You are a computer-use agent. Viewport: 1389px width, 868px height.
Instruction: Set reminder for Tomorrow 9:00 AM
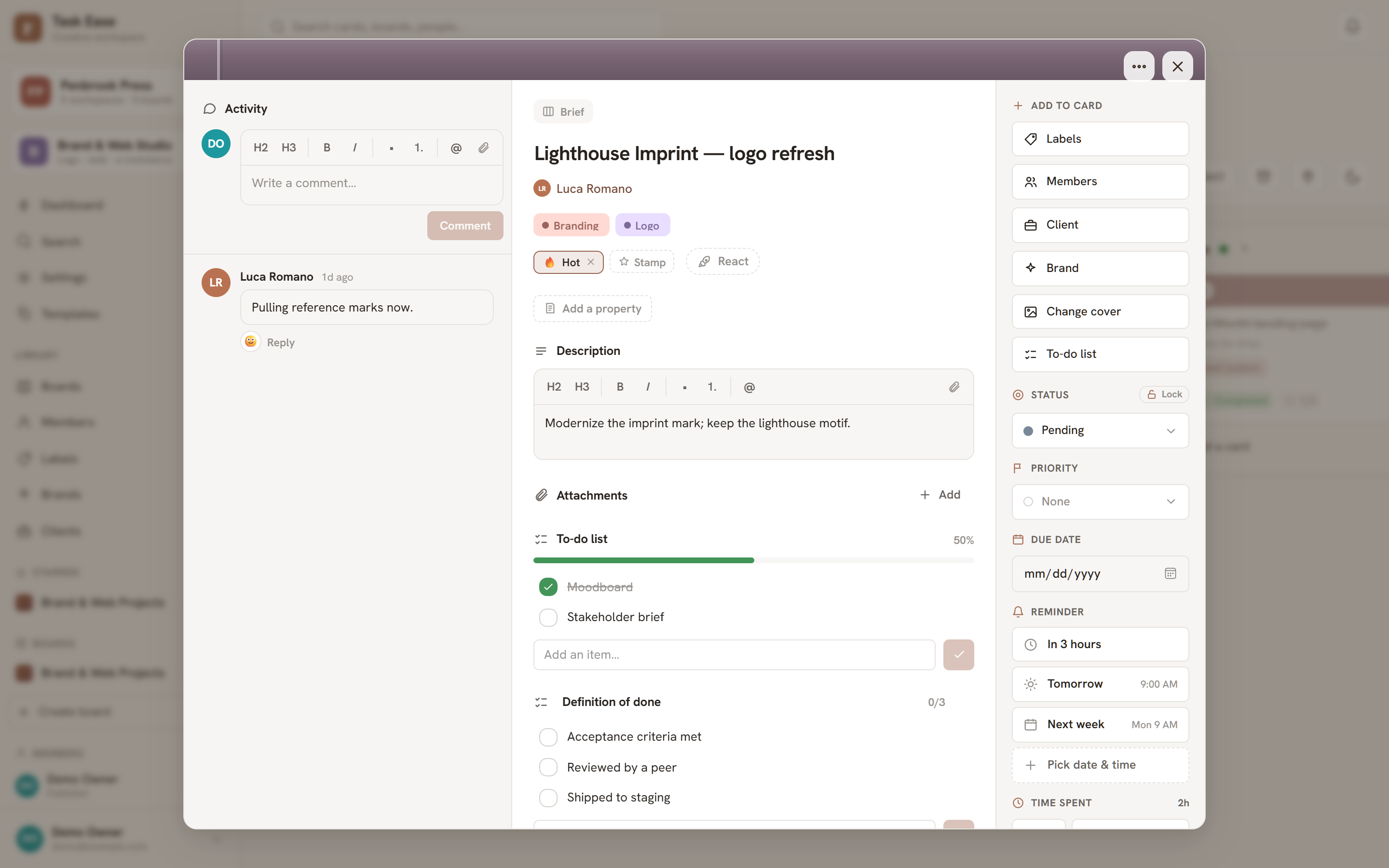(1100, 684)
